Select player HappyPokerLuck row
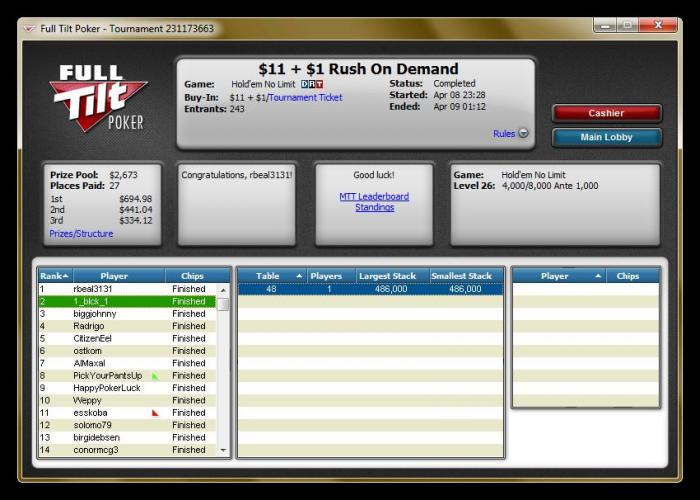 (128, 388)
